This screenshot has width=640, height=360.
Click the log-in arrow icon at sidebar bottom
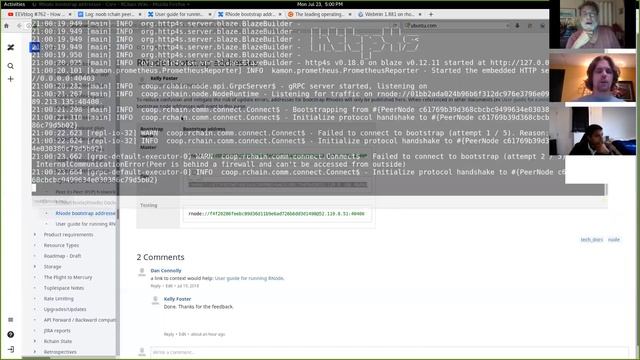click(x=11, y=349)
